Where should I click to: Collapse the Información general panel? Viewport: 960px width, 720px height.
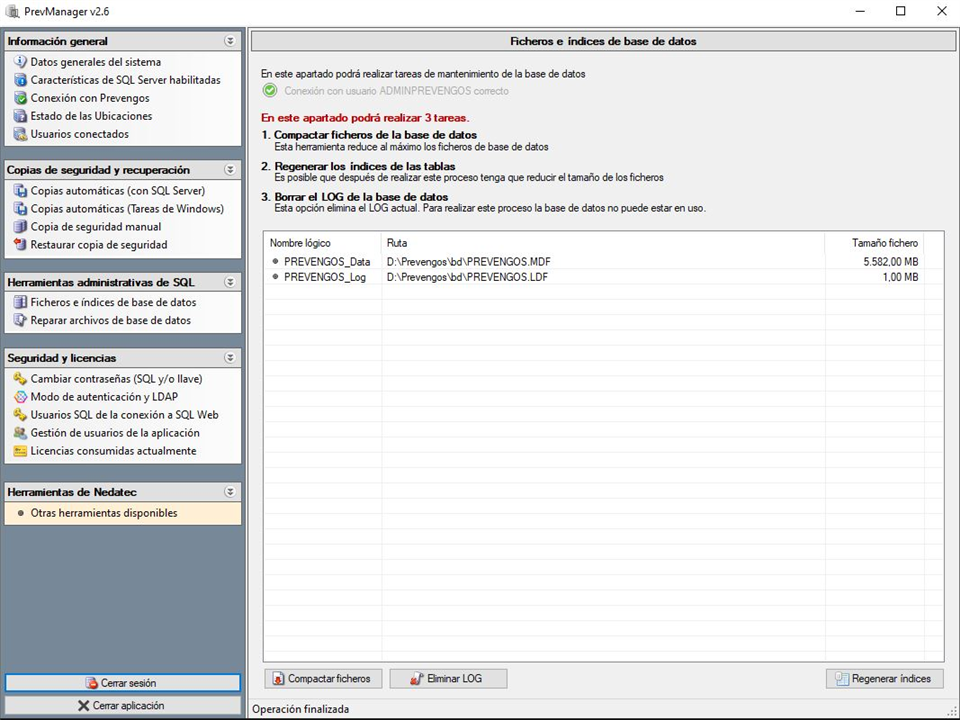[x=230, y=42]
